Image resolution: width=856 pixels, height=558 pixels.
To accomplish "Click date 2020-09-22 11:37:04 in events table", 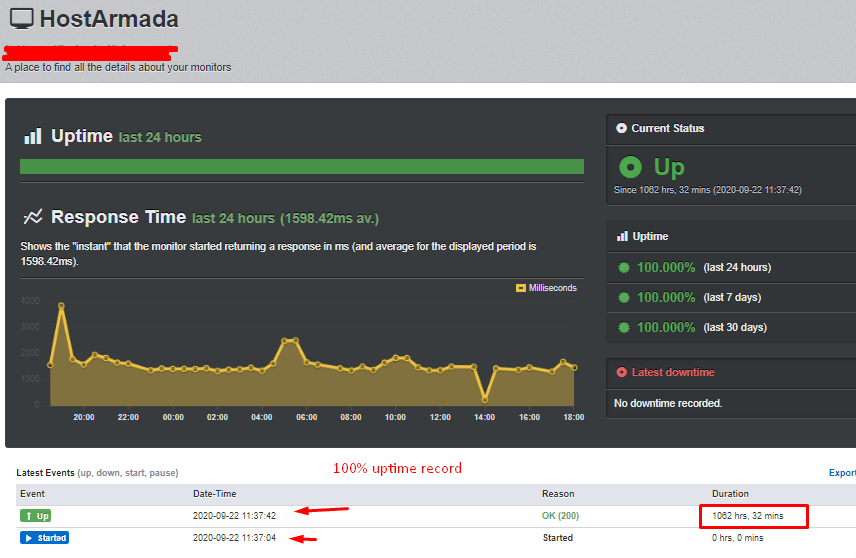I will pyautogui.click(x=235, y=538).
